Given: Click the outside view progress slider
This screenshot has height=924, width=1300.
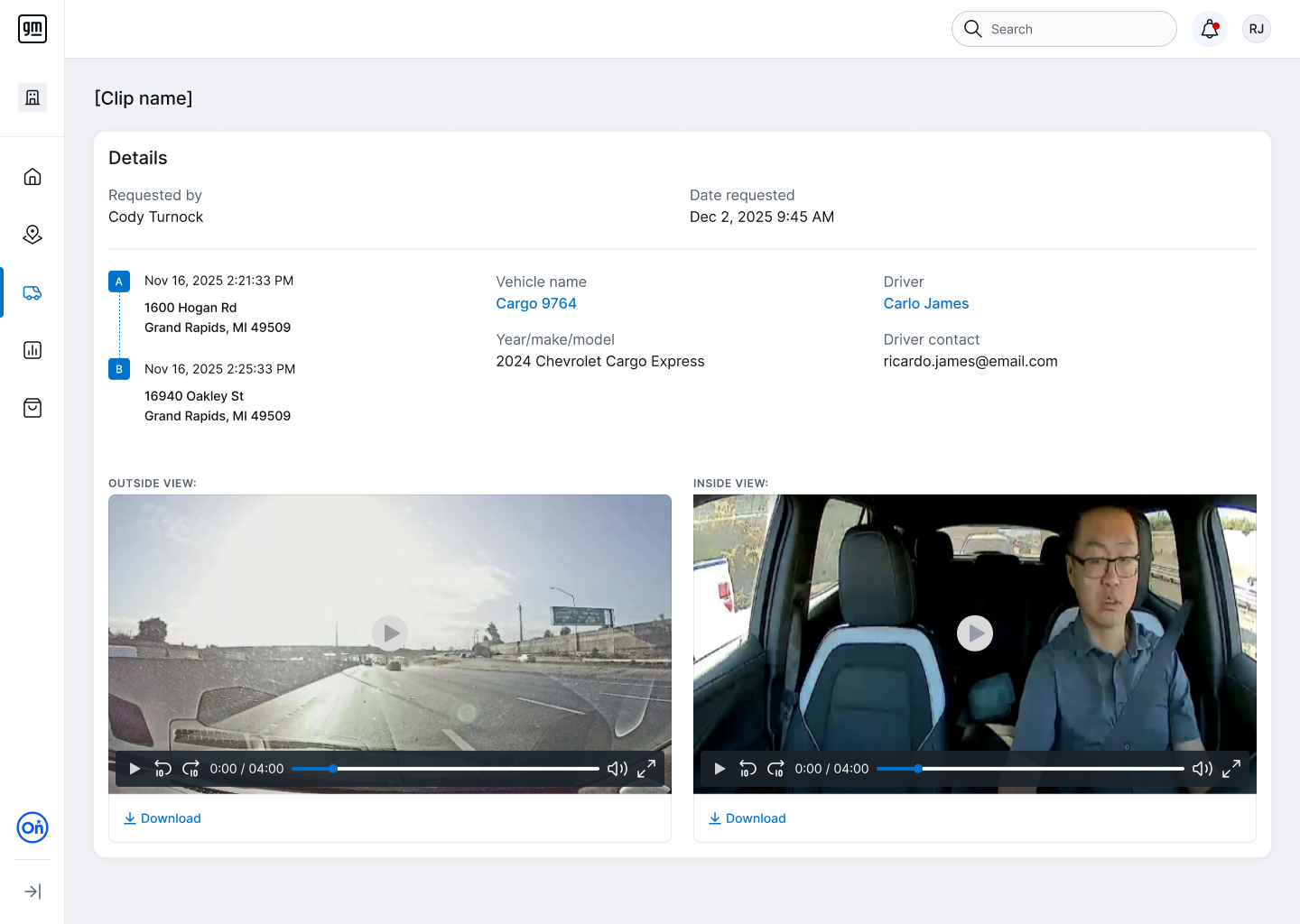Looking at the screenshot, I should click(446, 769).
